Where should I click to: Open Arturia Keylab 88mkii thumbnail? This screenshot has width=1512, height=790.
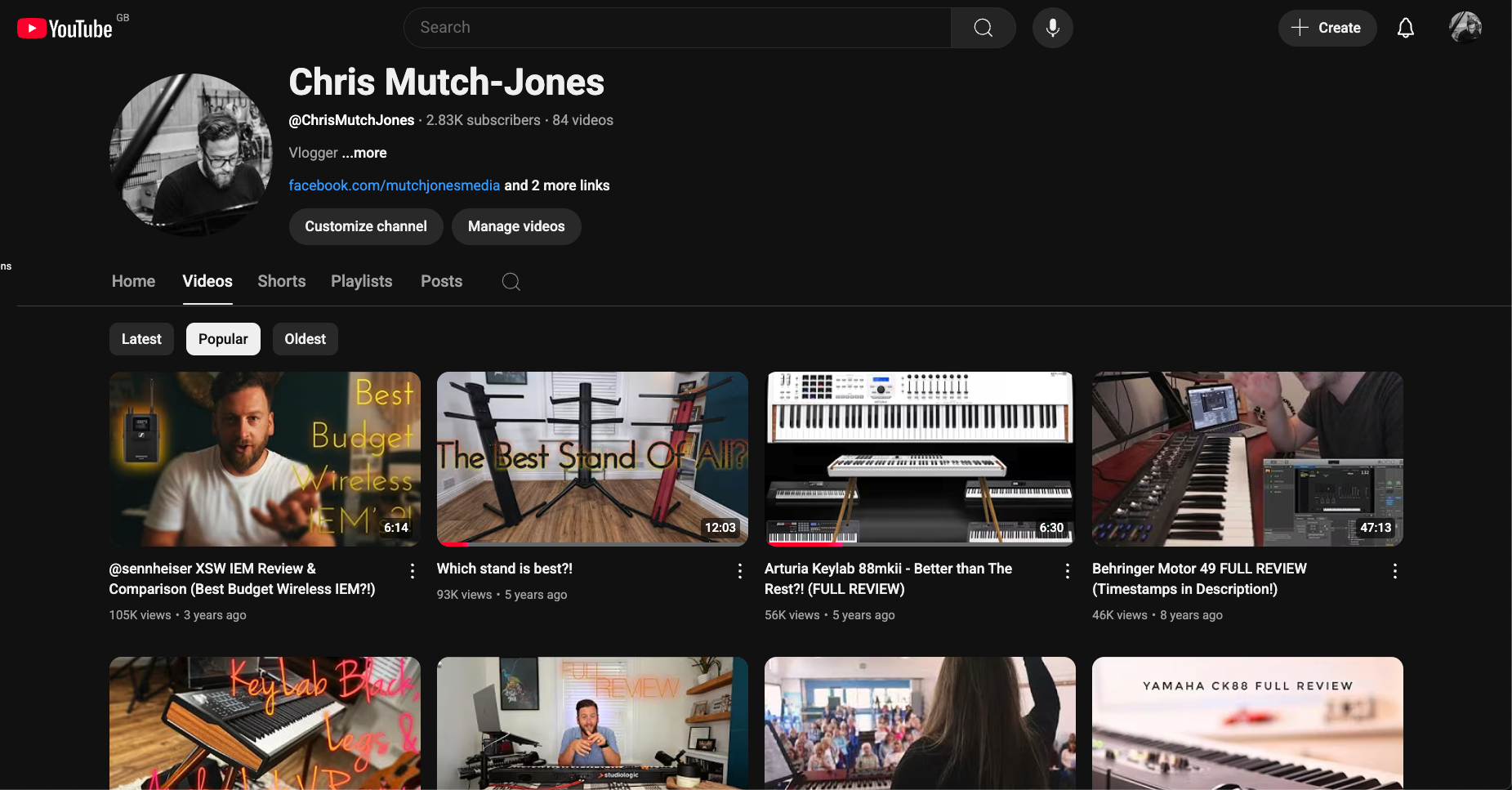(920, 459)
